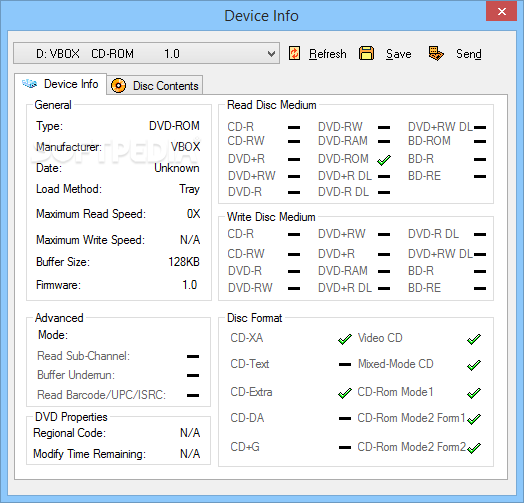
Task: Click the Refresh button label
Action: 328,54
